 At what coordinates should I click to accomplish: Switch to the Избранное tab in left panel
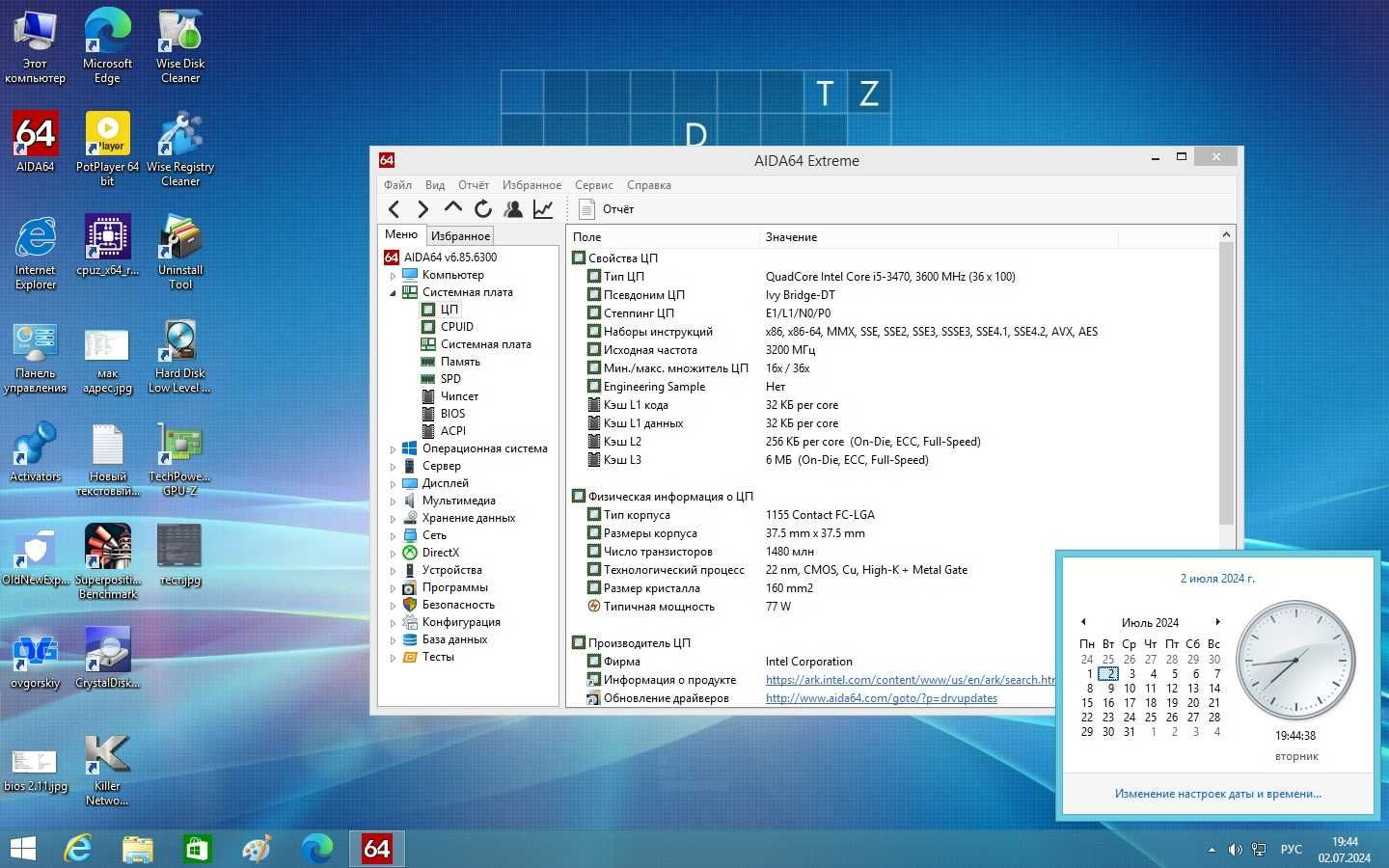460,236
